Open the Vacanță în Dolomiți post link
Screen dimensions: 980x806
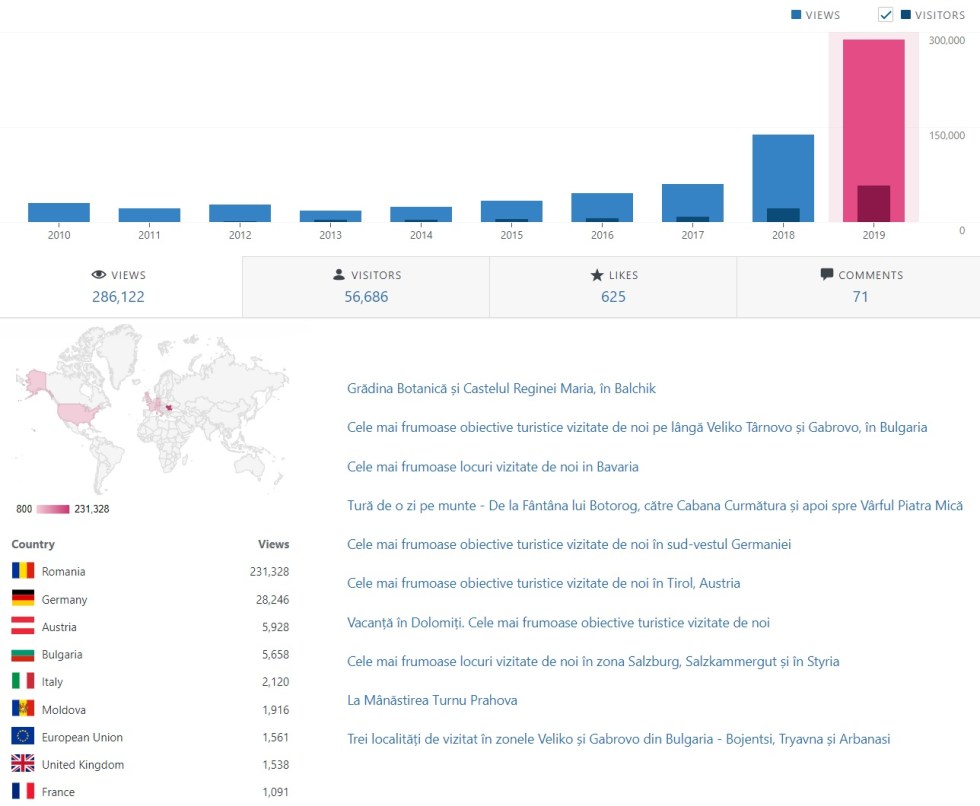(558, 622)
